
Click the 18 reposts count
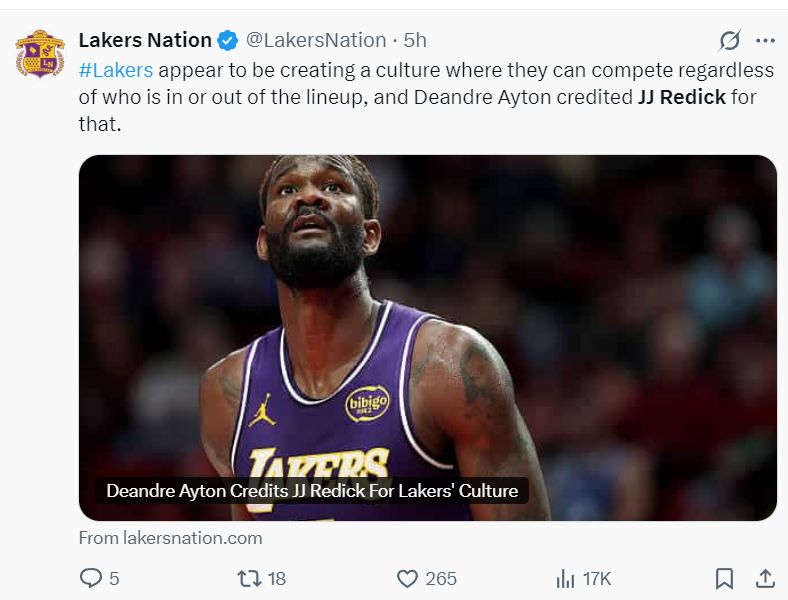pos(277,578)
